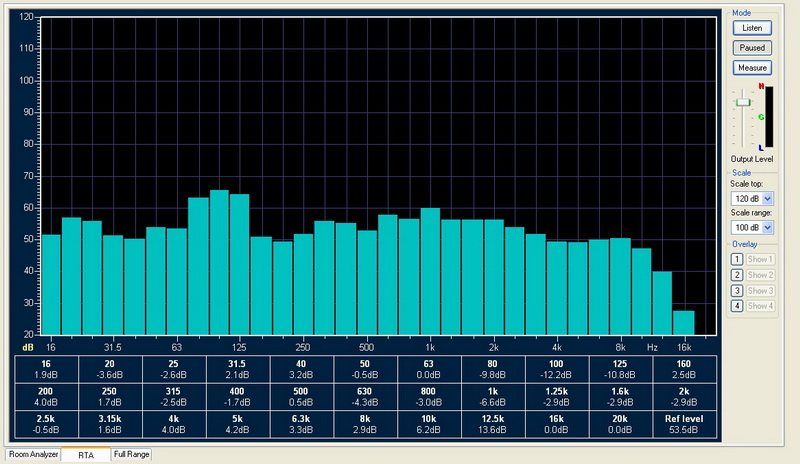
Task: Toggle the Show 4 overlay button
Action: point(760,305)
